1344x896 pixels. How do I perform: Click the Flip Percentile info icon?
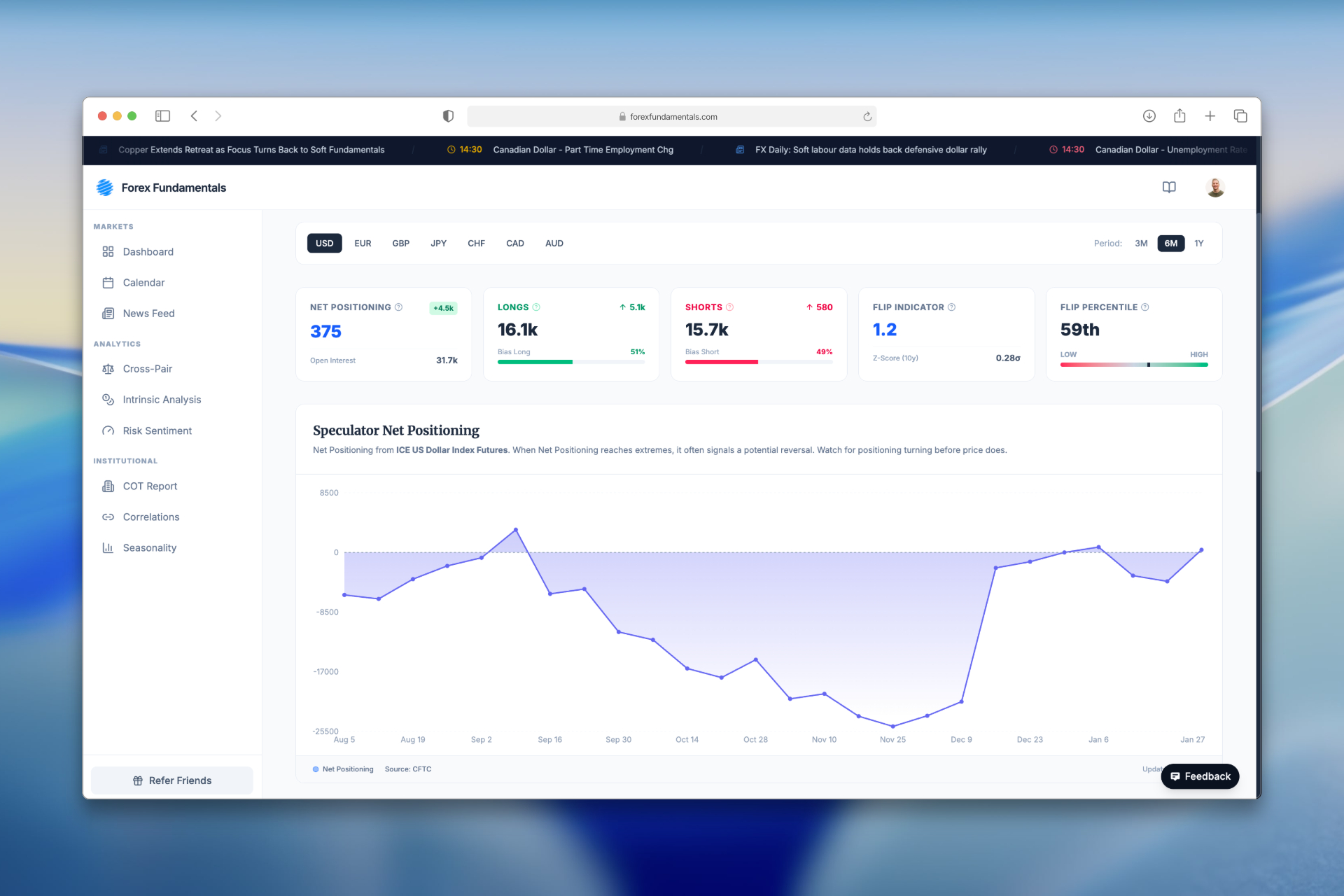click(x=1145, y=307)
